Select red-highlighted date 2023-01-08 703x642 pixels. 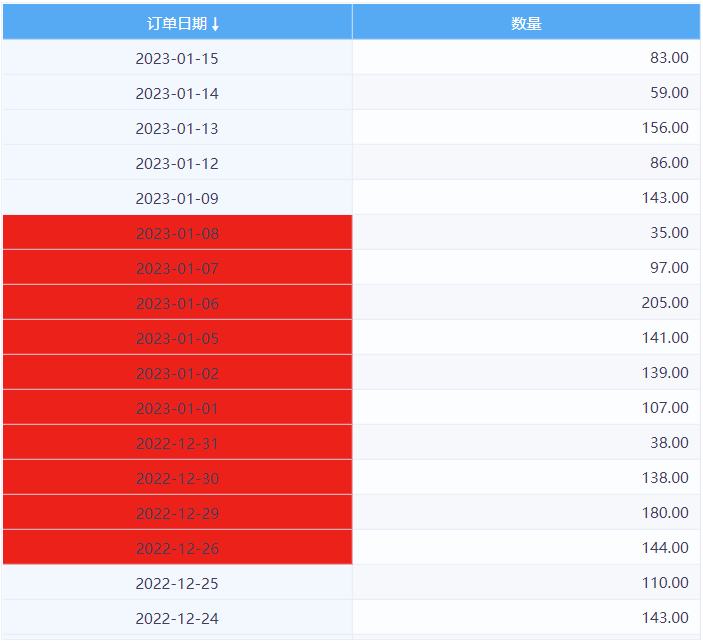coord(177,233)
